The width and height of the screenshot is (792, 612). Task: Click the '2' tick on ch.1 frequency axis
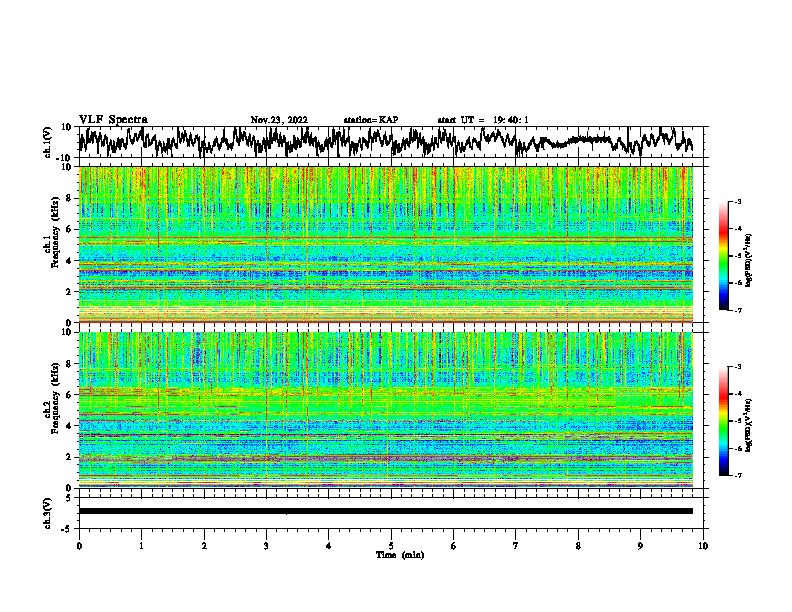coord(69,292)
